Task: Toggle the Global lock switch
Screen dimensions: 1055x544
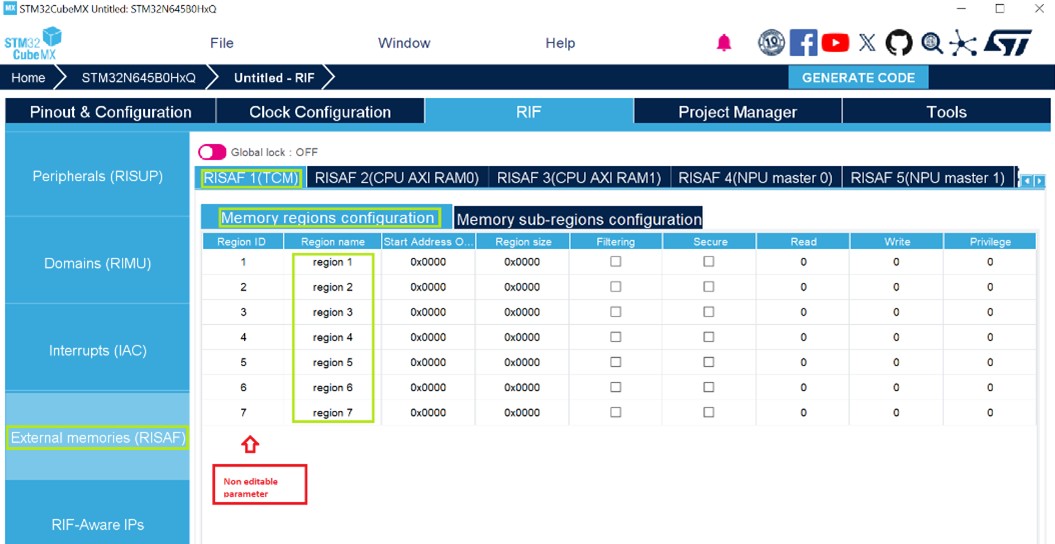Action: (x=213, y=152)
